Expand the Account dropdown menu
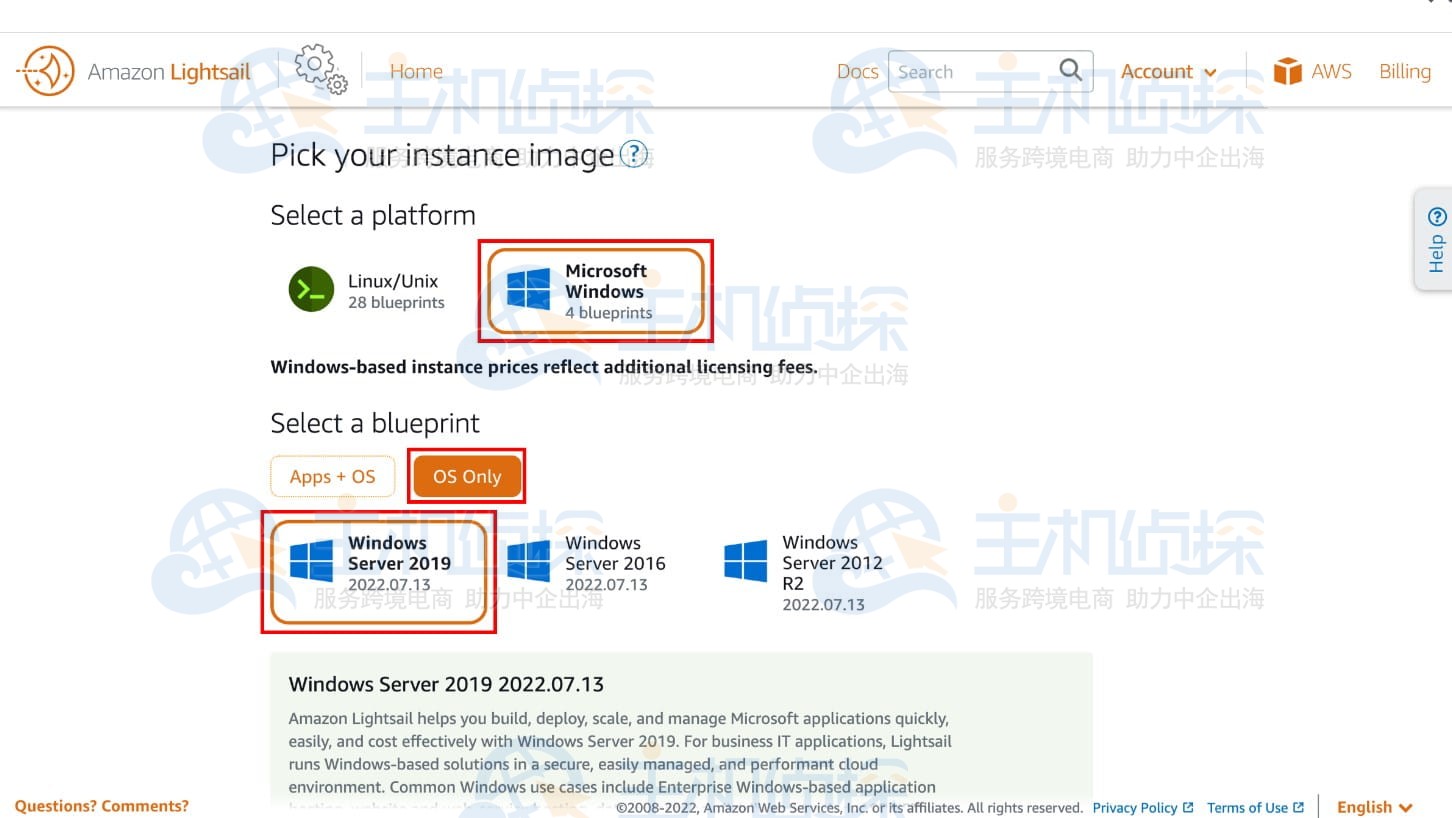1452x818 pixels. pos(1168,71)
